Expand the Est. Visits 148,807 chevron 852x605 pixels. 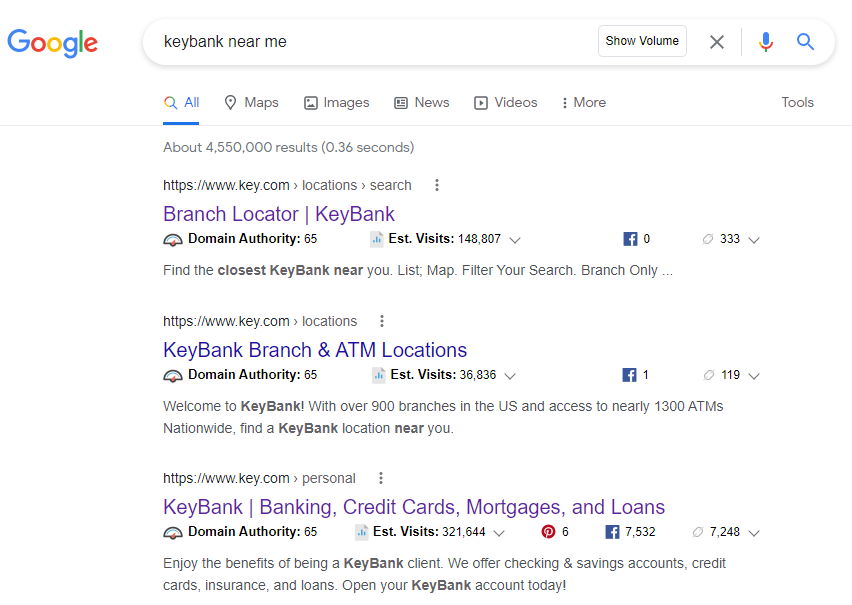tap(515, 240)
